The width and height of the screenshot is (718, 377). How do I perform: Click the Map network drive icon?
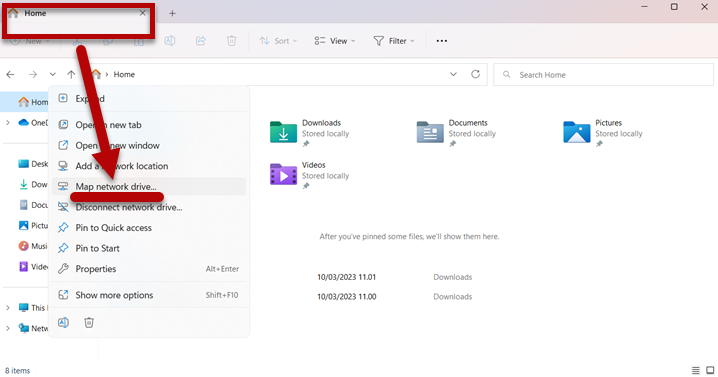point(63,186)
